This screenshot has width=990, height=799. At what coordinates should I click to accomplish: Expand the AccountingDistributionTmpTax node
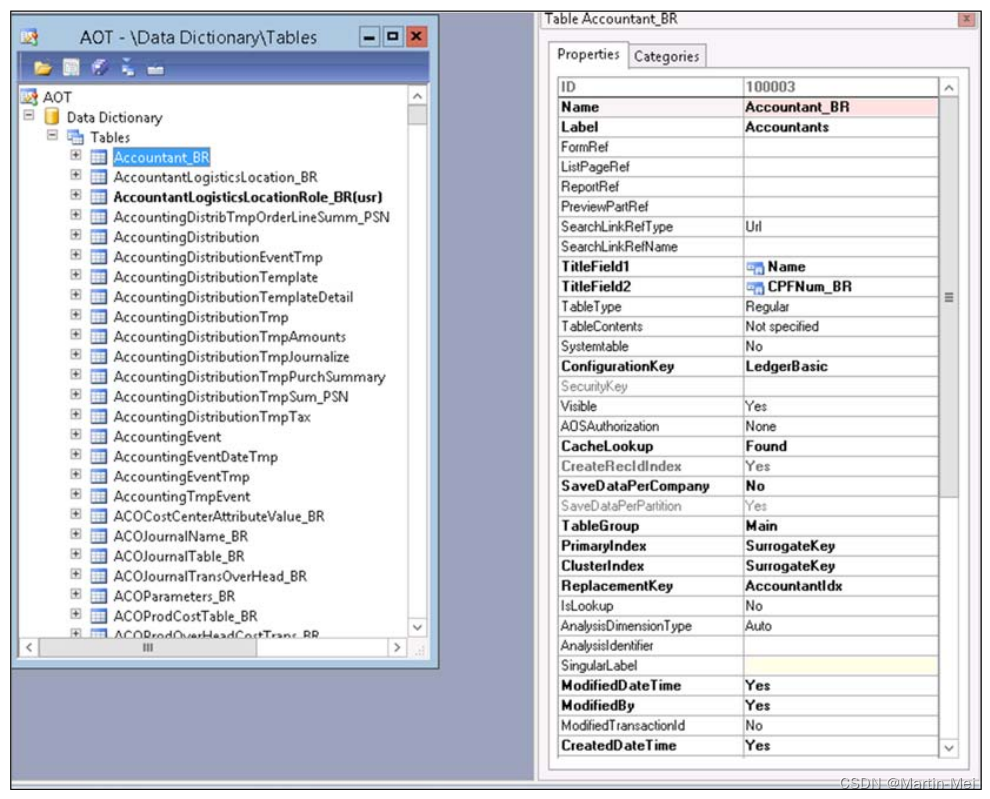tap(76, 414)
